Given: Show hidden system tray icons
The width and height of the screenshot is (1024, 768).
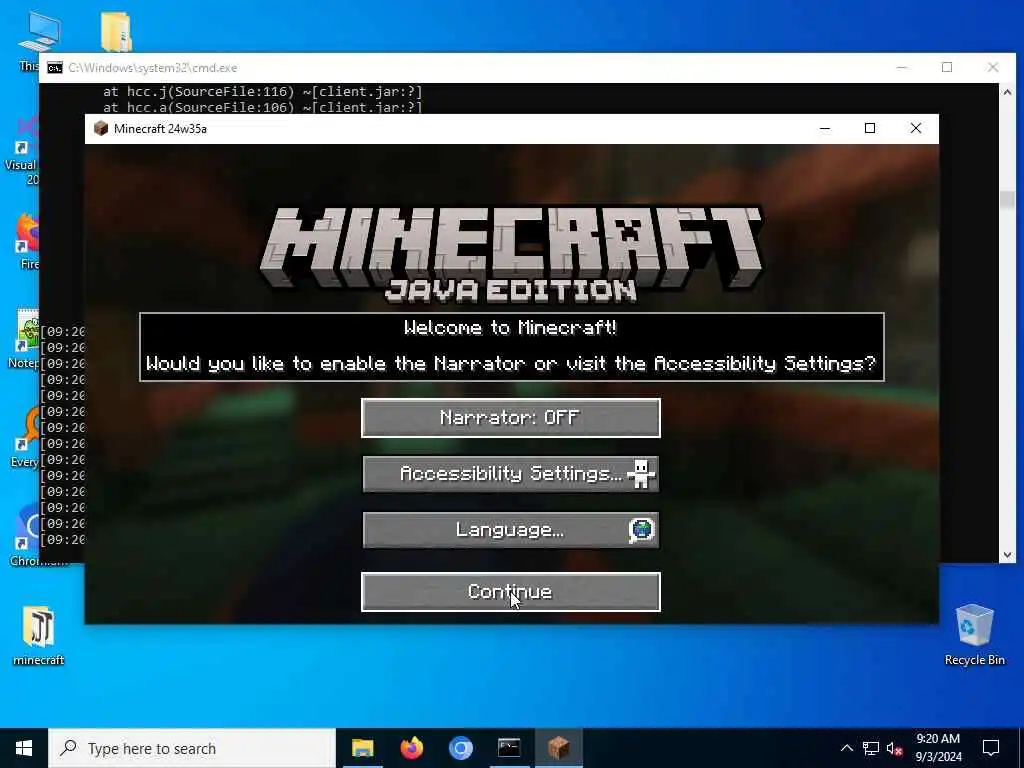Looking at the screenshot, I should click(x=846, y=748).
